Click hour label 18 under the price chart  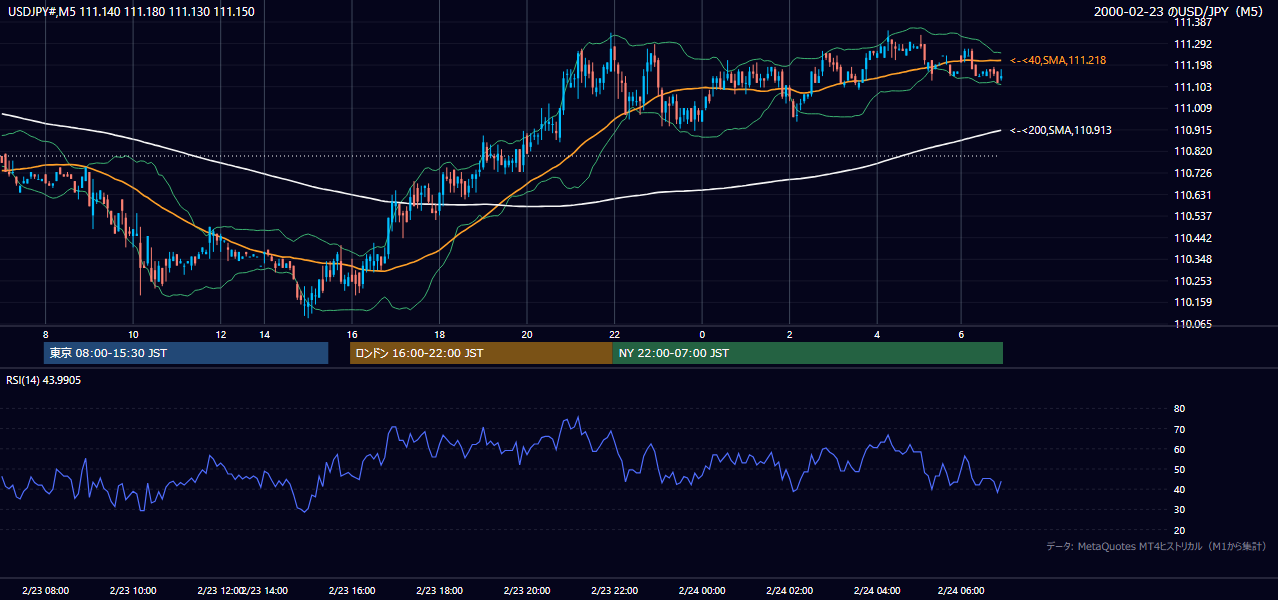[x=439, y=334]
